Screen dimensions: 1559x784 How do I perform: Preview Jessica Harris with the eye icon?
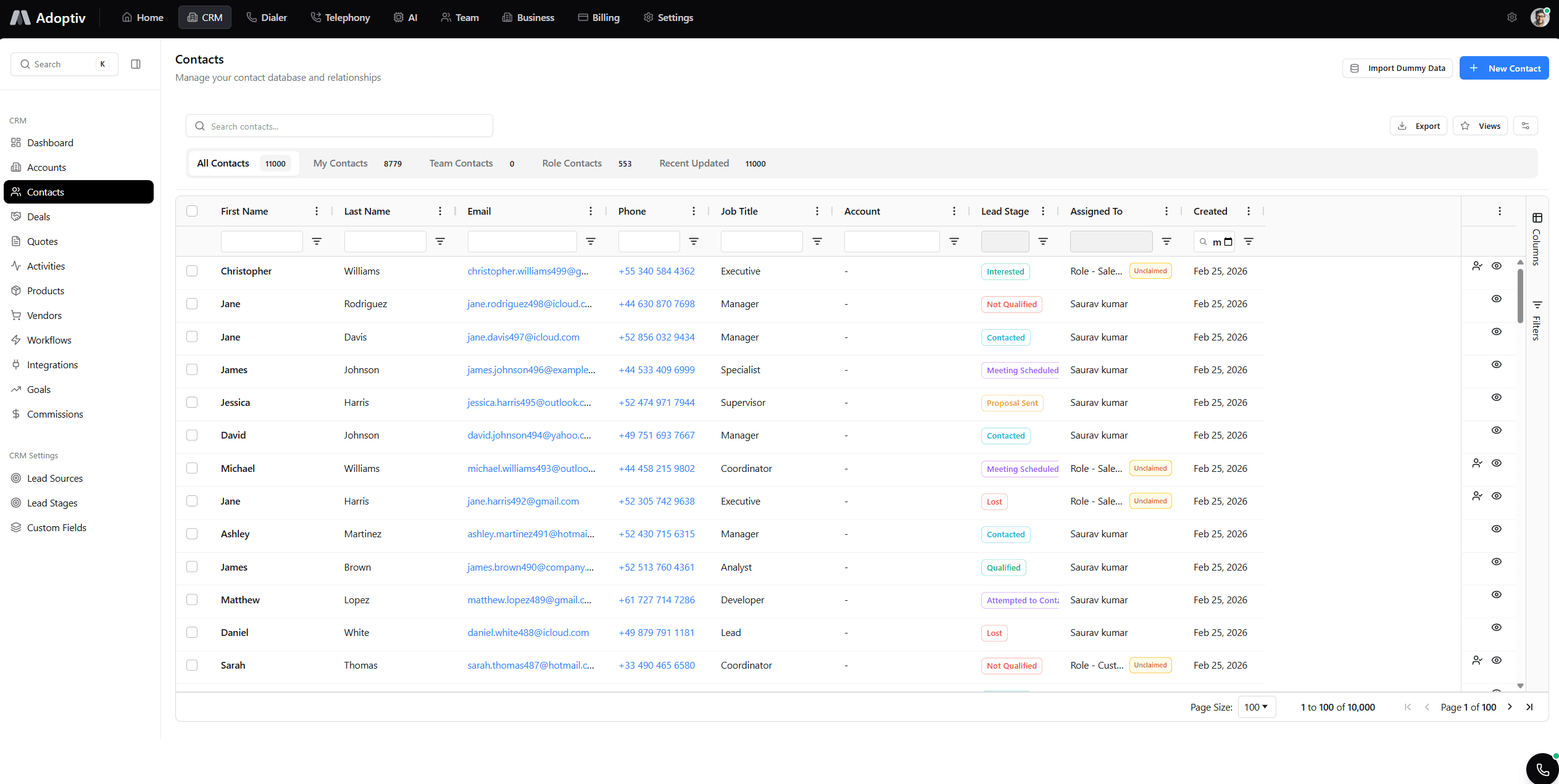pos(1497,397)
